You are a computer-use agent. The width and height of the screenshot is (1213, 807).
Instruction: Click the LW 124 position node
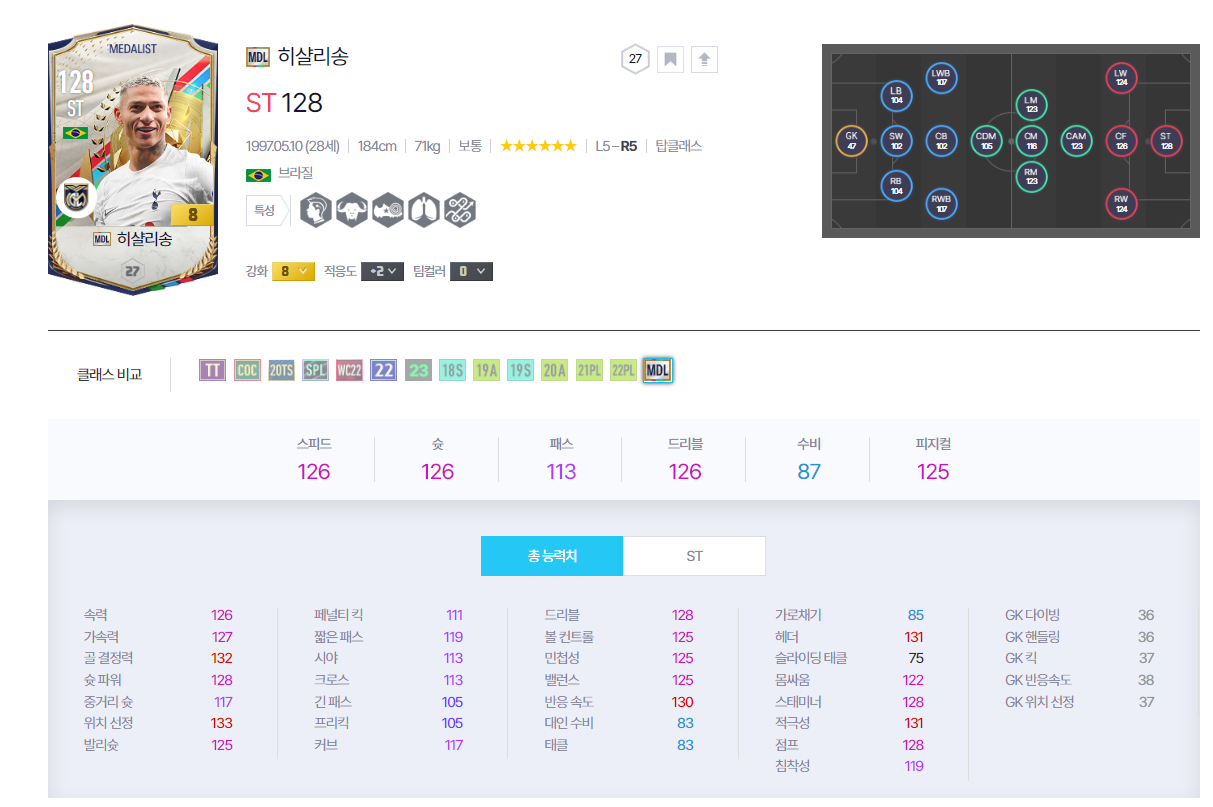point(1121,78)
